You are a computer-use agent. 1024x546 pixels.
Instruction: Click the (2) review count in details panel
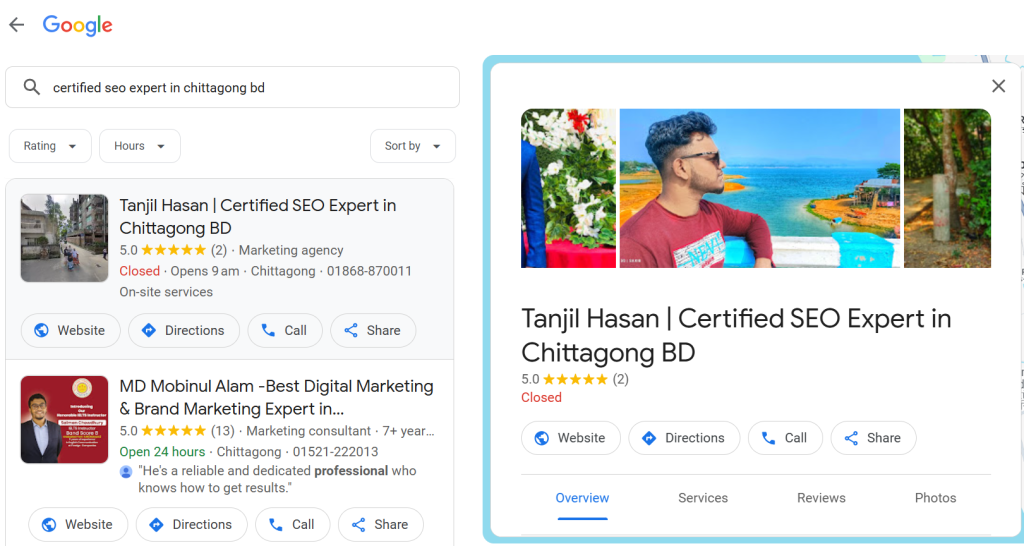click(x=620, y=379)
